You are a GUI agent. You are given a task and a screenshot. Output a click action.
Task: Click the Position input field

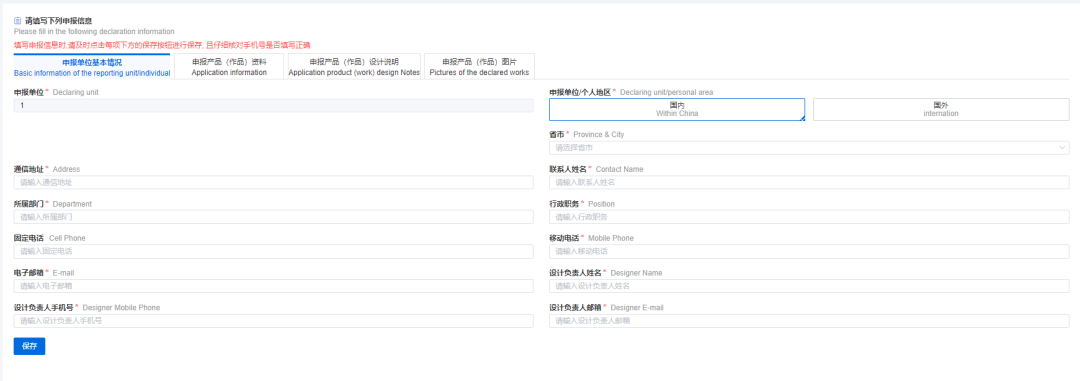809,217
